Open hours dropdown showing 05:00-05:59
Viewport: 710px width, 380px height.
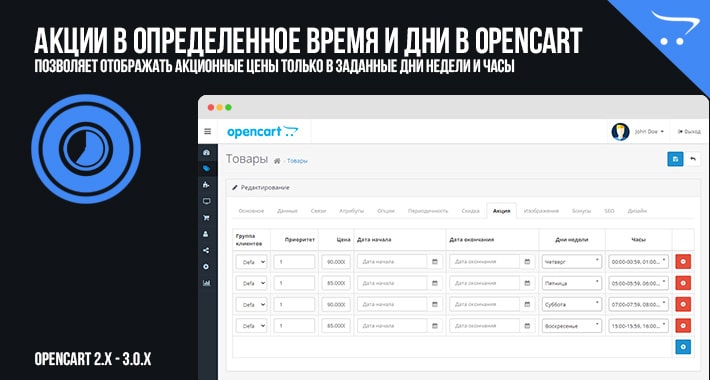(638, 283)
